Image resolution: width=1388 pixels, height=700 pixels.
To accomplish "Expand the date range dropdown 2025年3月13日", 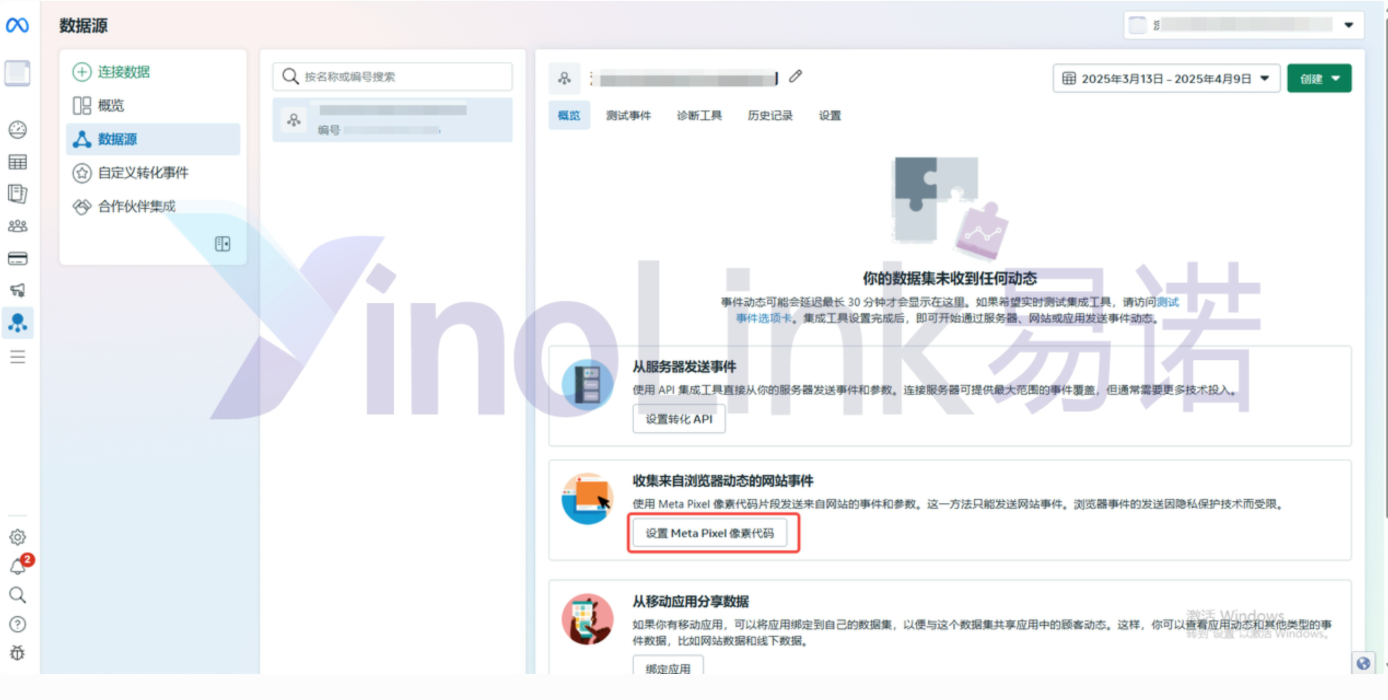I will click(1166, 78).
